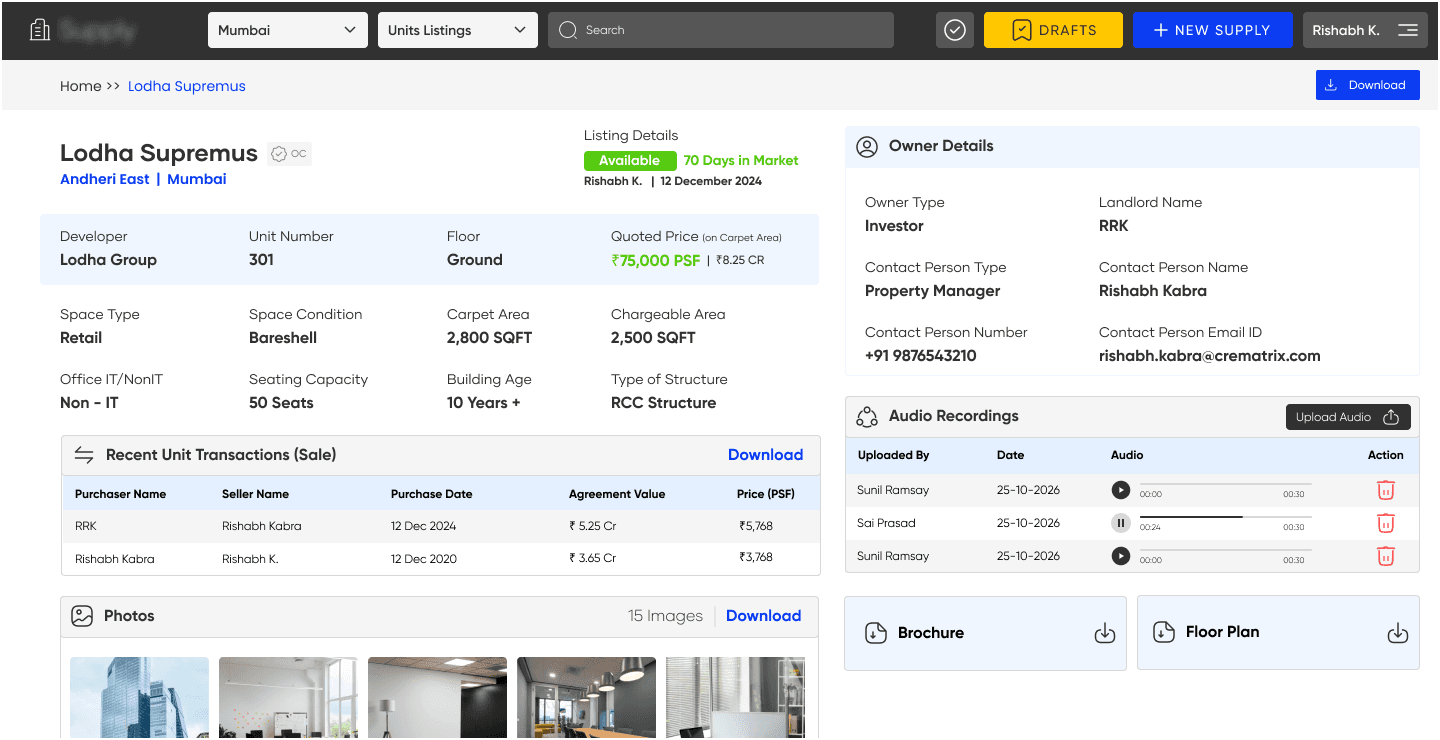The image size is (1440, 740).
Task: Focus the Search input field
Action: click(720, 30)
